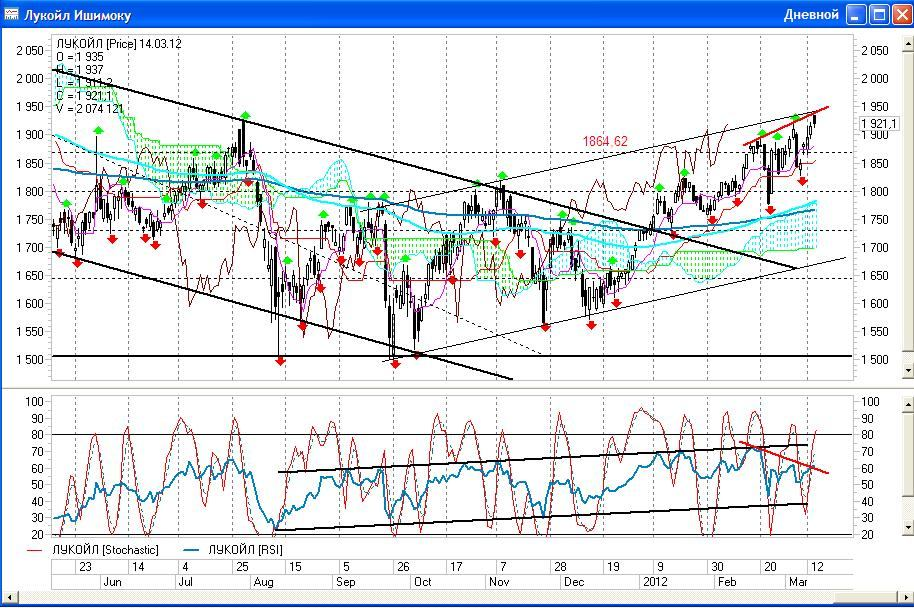Screen dimensions: 914x608
Task: Click the horizontal scrollbar left arrow
Action: coord(9,598)
